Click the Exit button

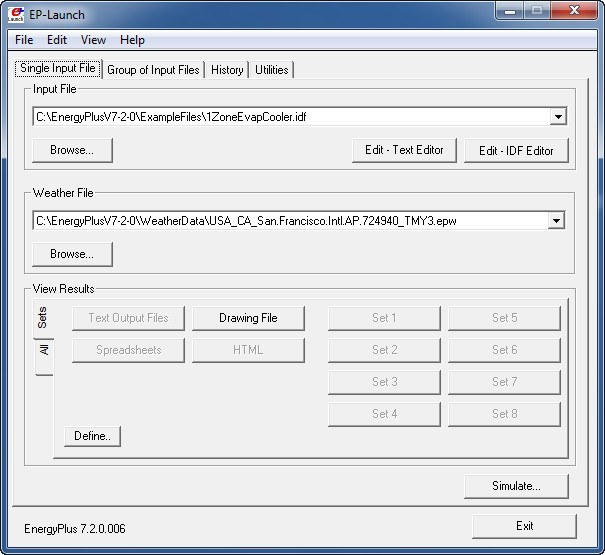click(524, 526)
